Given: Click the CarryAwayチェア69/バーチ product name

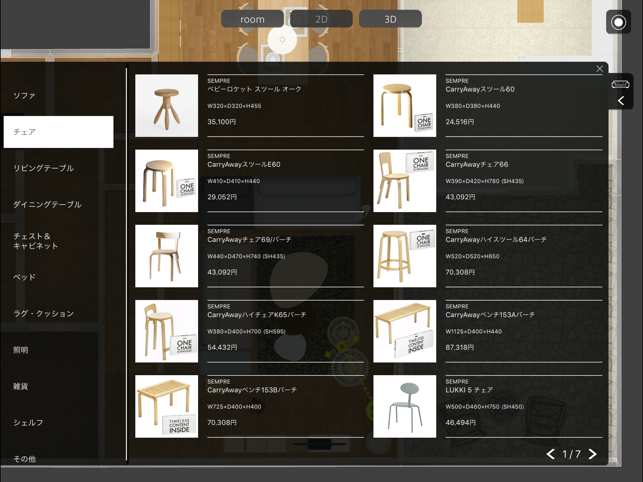Looking at the screenshot, I should pyautogui.click(x=249, y=240).
